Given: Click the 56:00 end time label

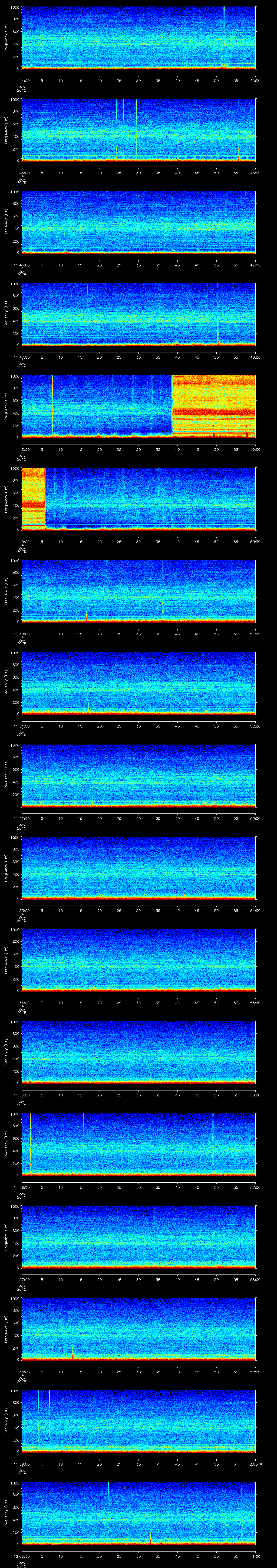Looking at the screenshot, I should (255, 1095).
